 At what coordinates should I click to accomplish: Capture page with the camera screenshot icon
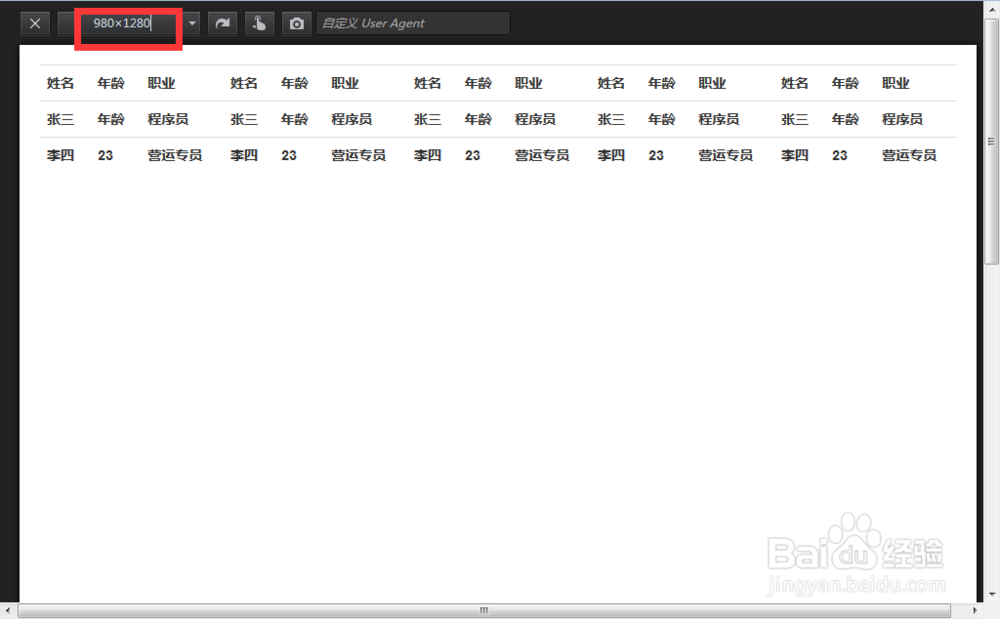click(x=296, y=23)
